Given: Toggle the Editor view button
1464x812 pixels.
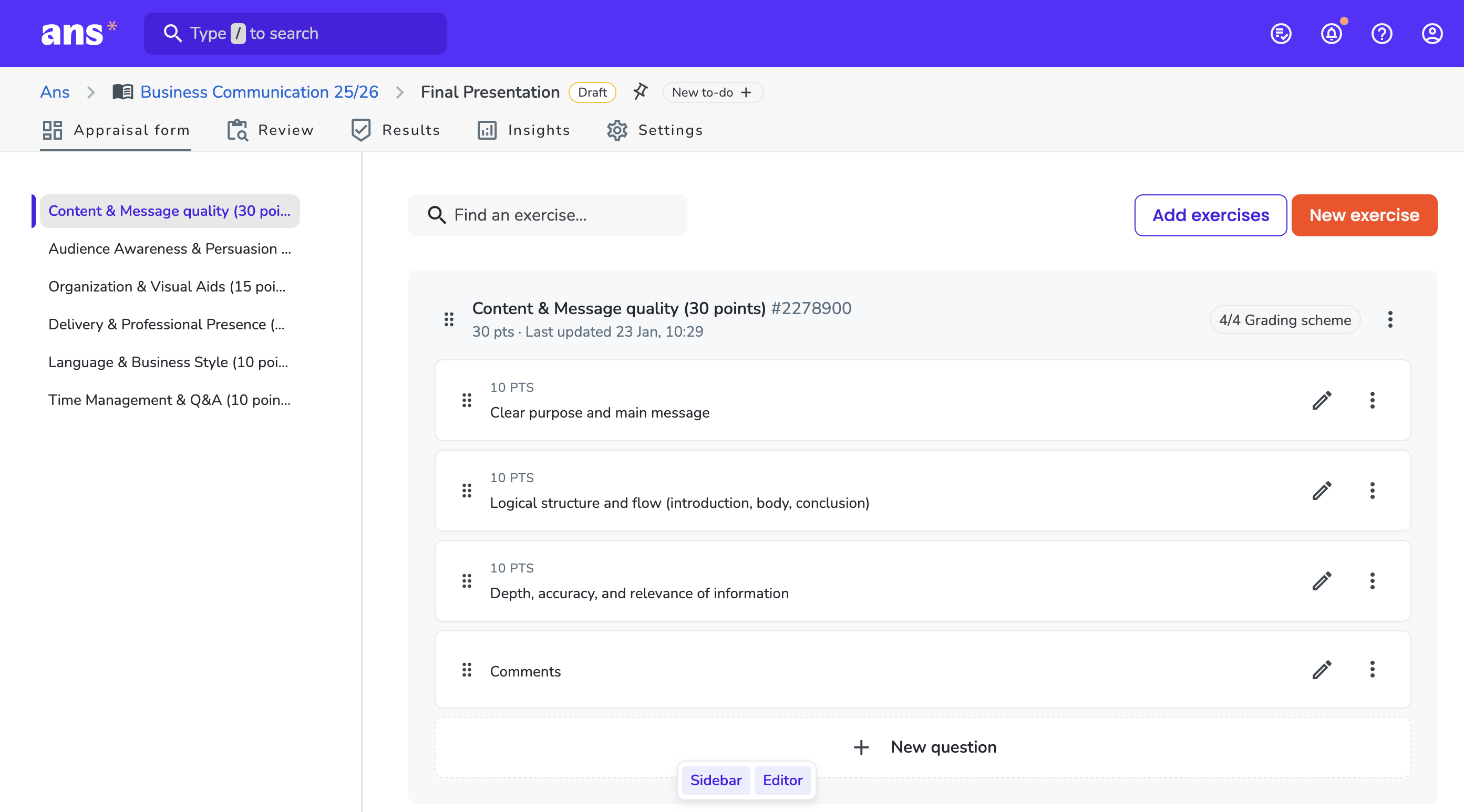Looking at the screenshot, I should pyautogui.click(x=782, y=779).
